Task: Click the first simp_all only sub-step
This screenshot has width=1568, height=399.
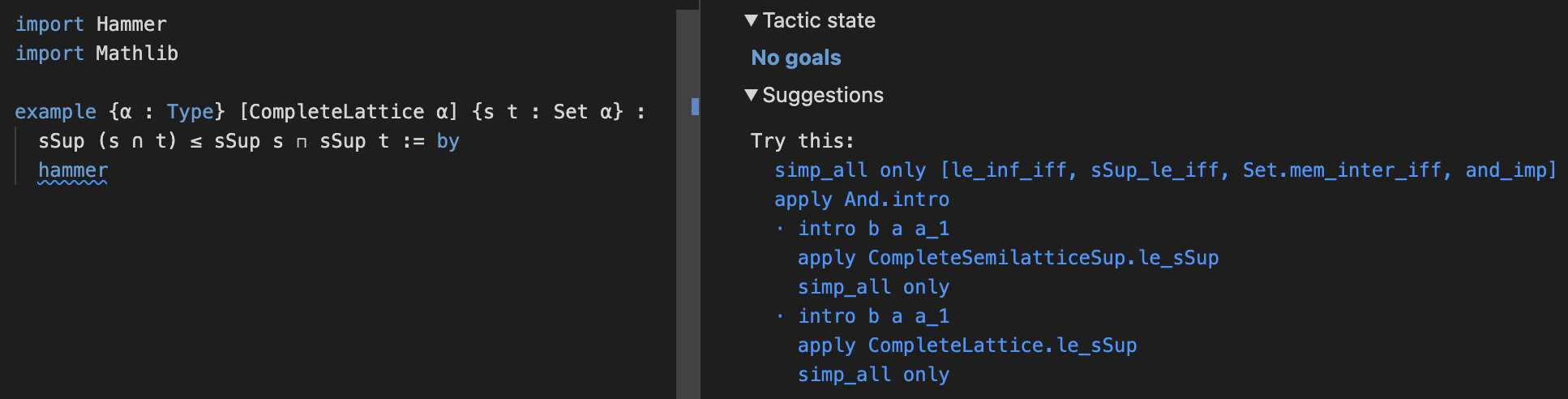Action: click(x=873, y=287)
